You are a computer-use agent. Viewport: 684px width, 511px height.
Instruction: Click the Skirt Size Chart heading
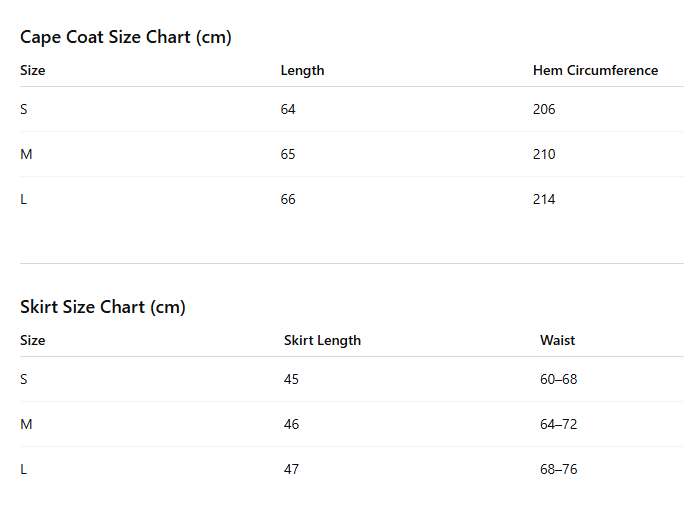pos(103,307)
